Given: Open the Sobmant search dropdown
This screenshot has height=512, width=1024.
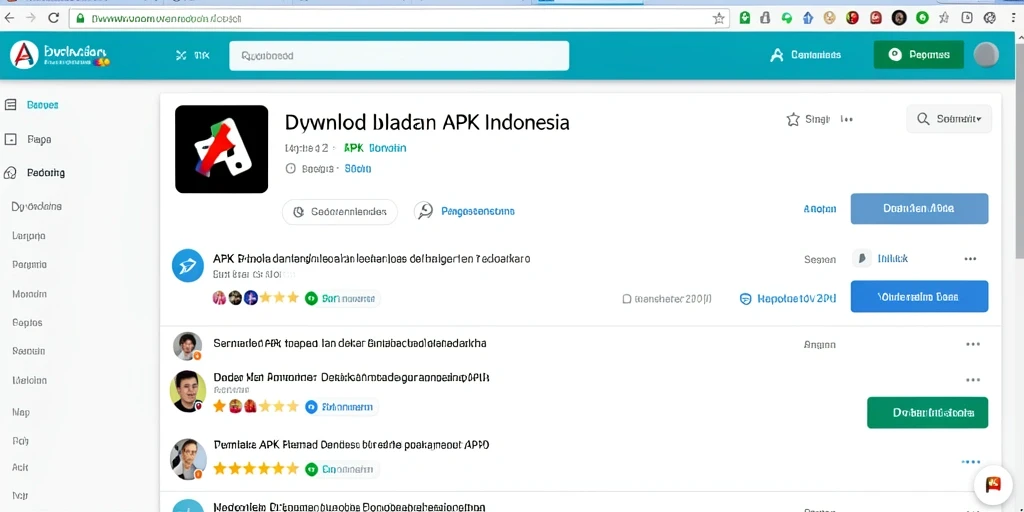Looking at the screenshot, I should pos(949,119).
